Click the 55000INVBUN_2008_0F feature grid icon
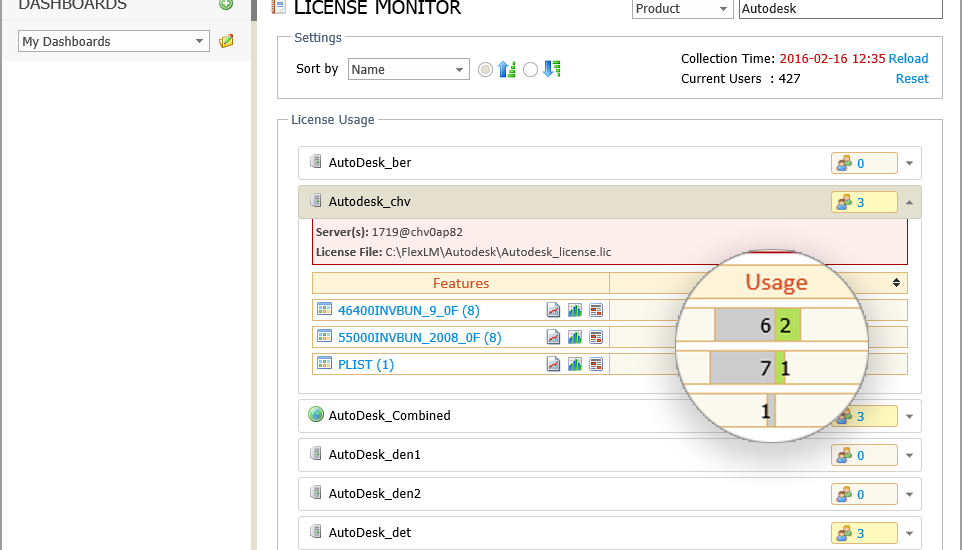 coord(324,336)
